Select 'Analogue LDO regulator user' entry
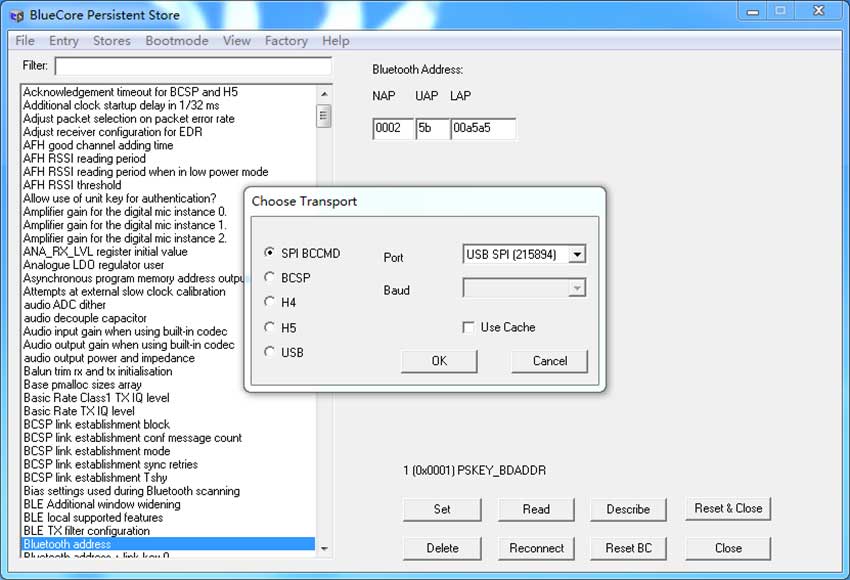The image size is (850, 580). point(94,265)
